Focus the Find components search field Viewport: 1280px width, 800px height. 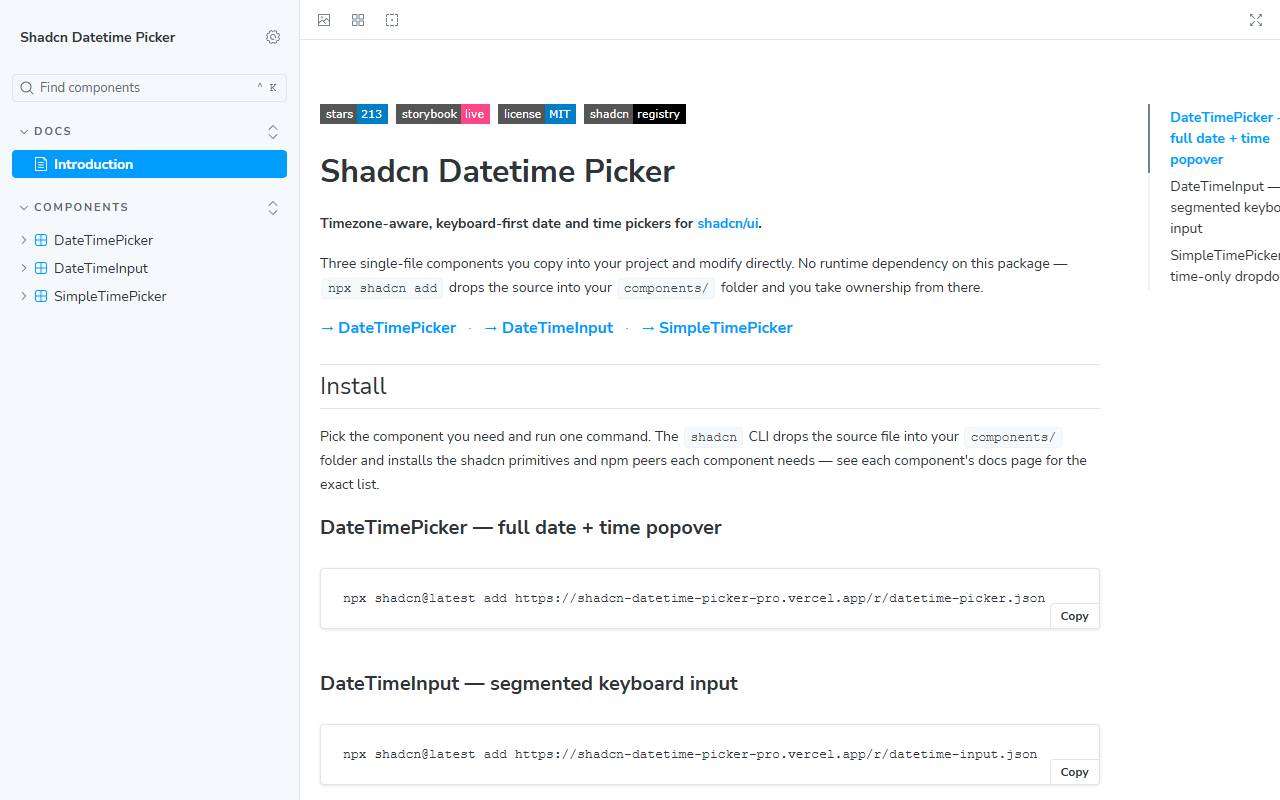click(150, 88)
